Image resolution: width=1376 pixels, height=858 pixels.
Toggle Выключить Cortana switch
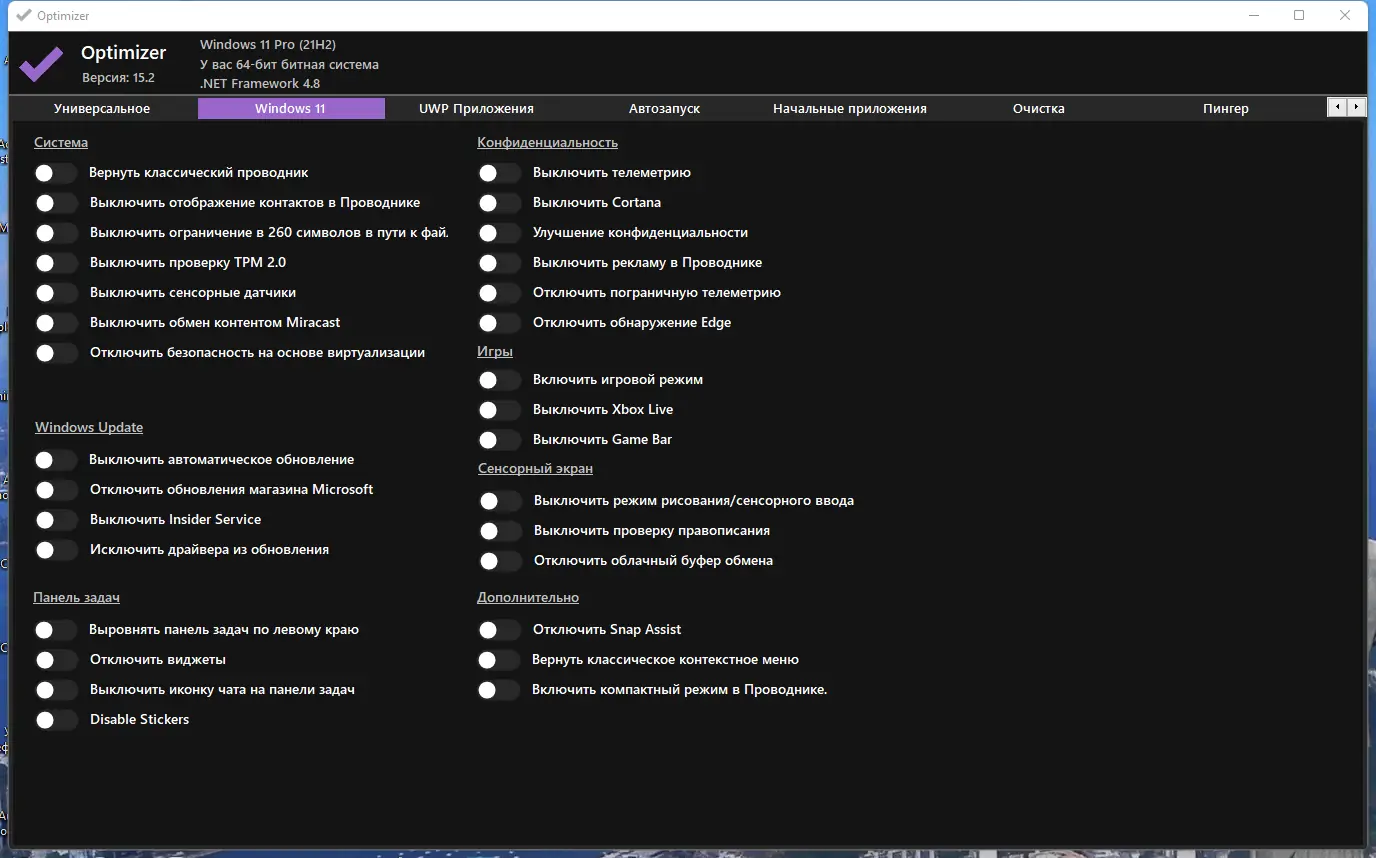[500, 203]
